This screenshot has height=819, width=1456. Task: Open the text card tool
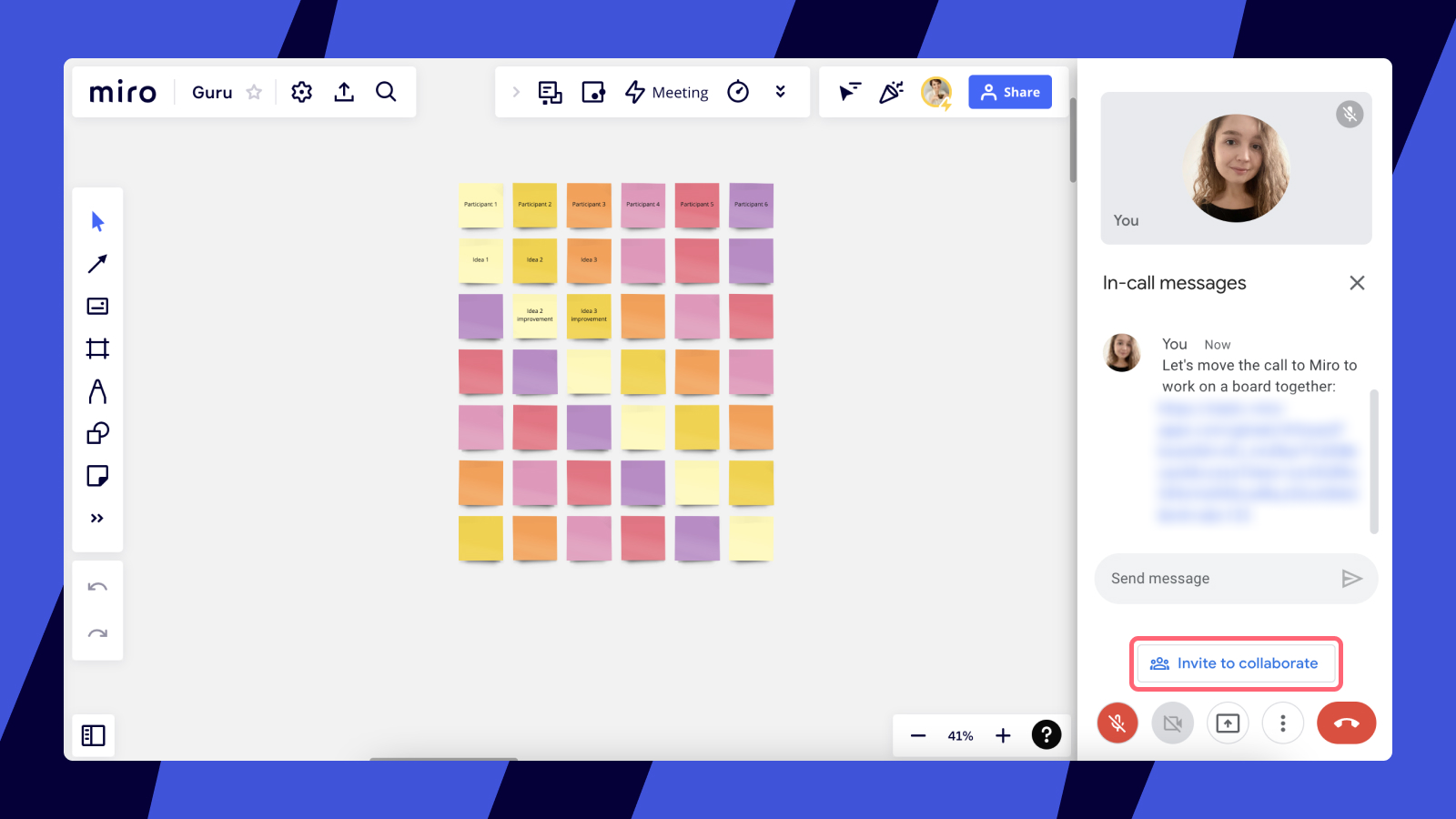[97, 306]
